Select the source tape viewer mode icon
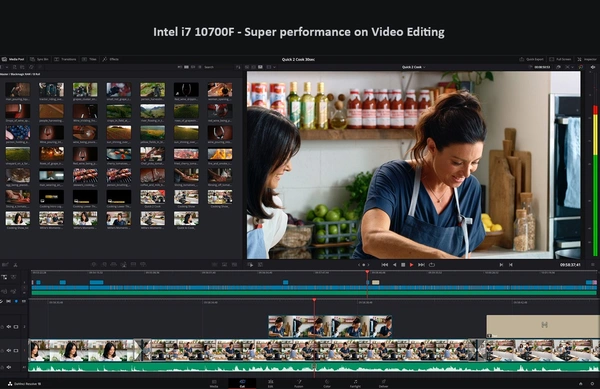This screenshot has width=600, height=389. pyautogui.click(x=254, y=67)
